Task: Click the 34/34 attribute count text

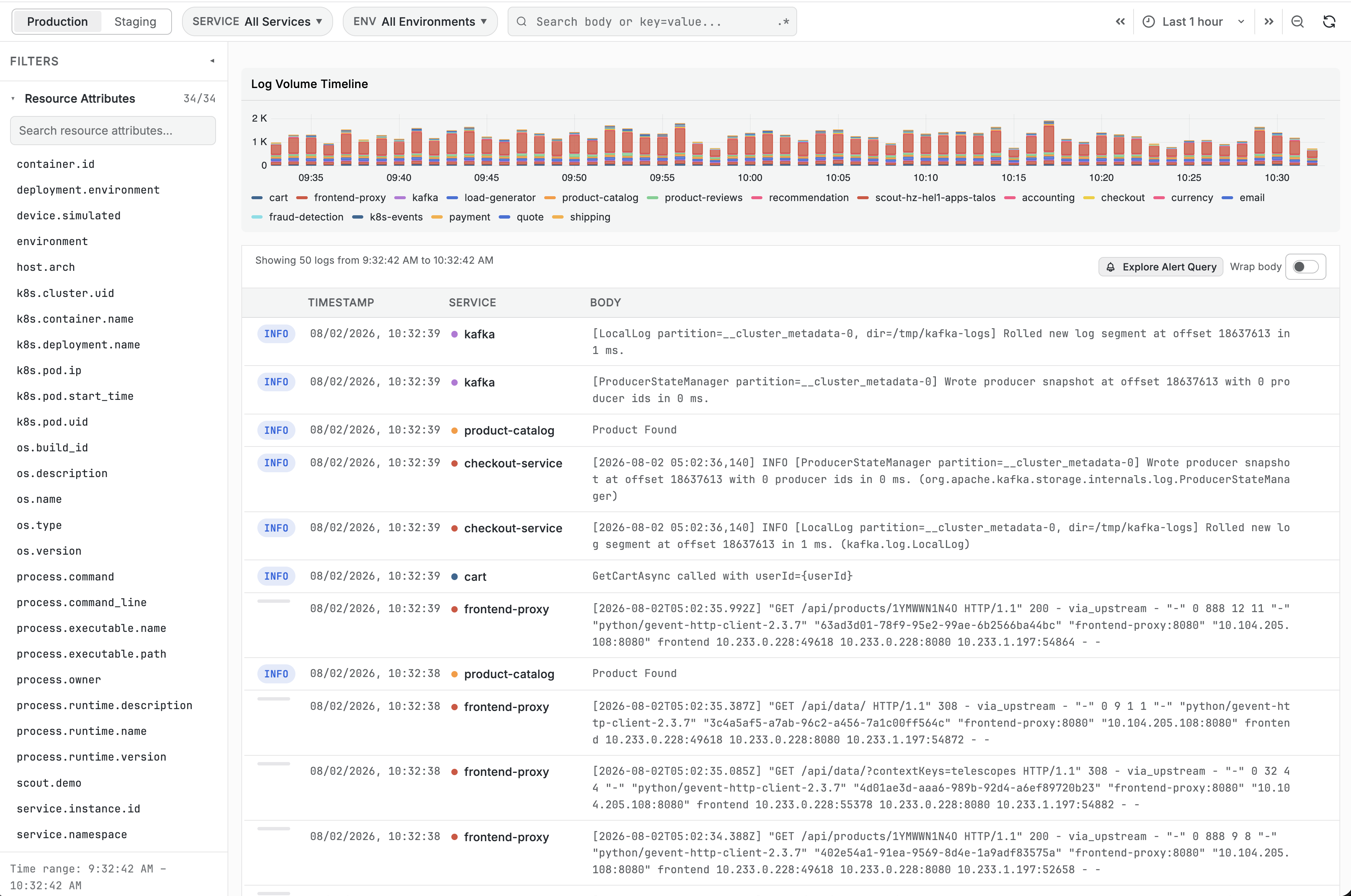Action: pos(199,98)
